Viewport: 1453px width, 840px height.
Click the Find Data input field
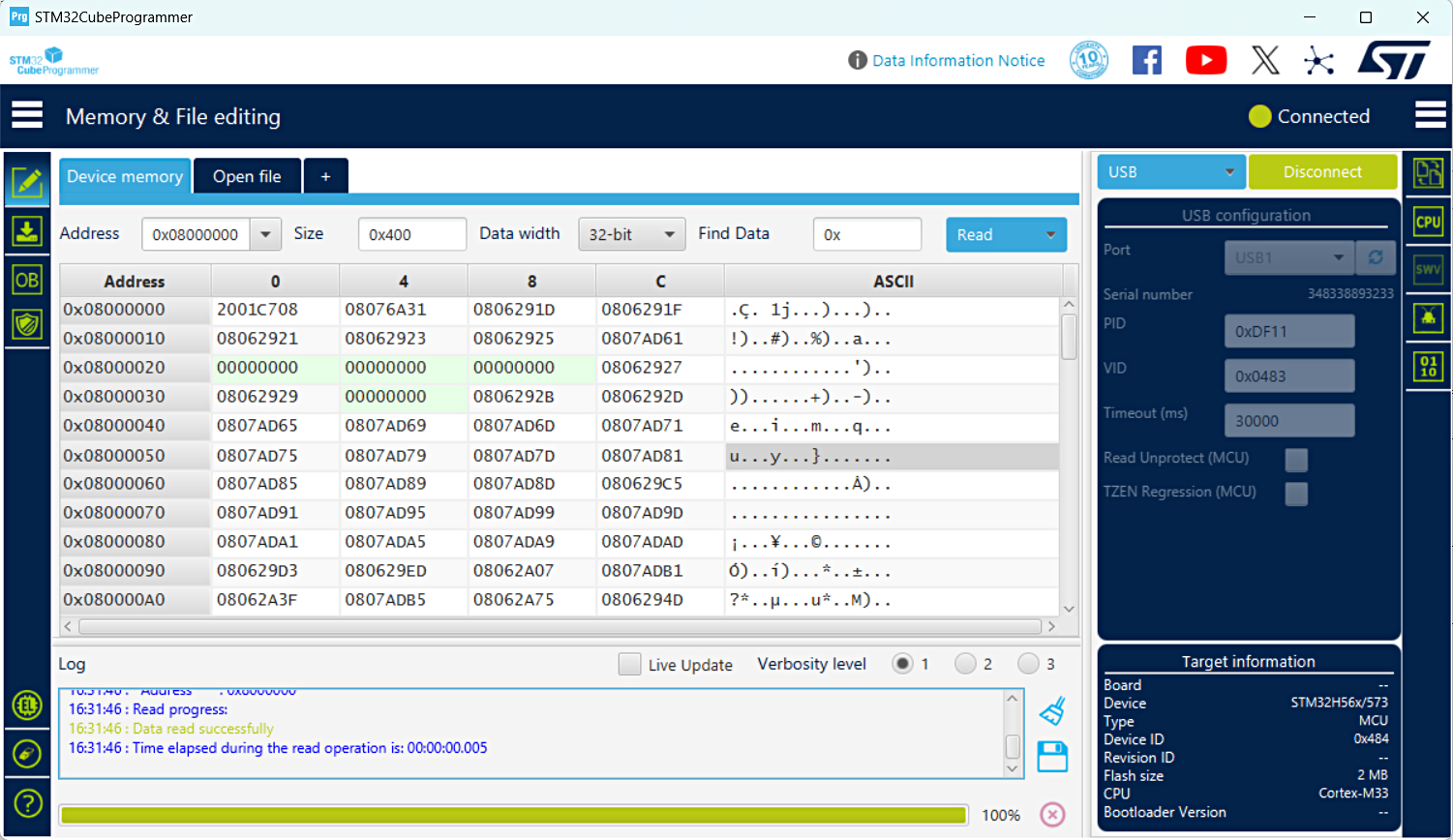click(866, 234)
